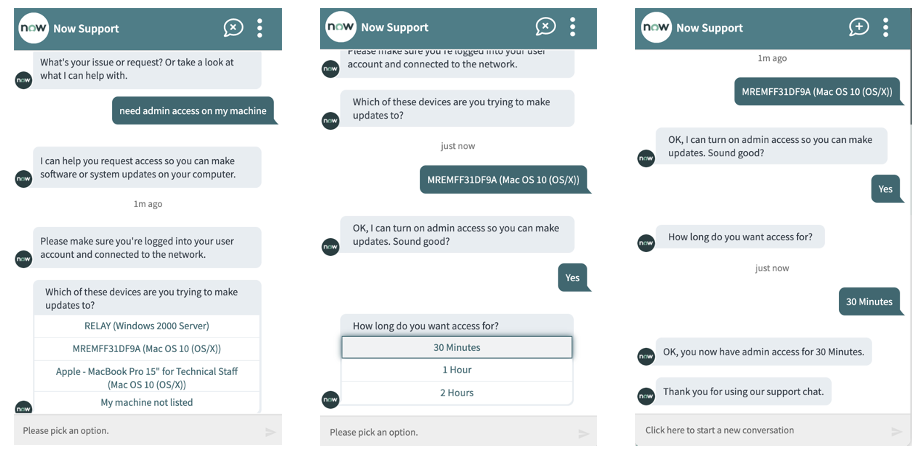Screen dimensions: 921x456
Task: Click here to start a new conversation
Action: tap(720, 431)
